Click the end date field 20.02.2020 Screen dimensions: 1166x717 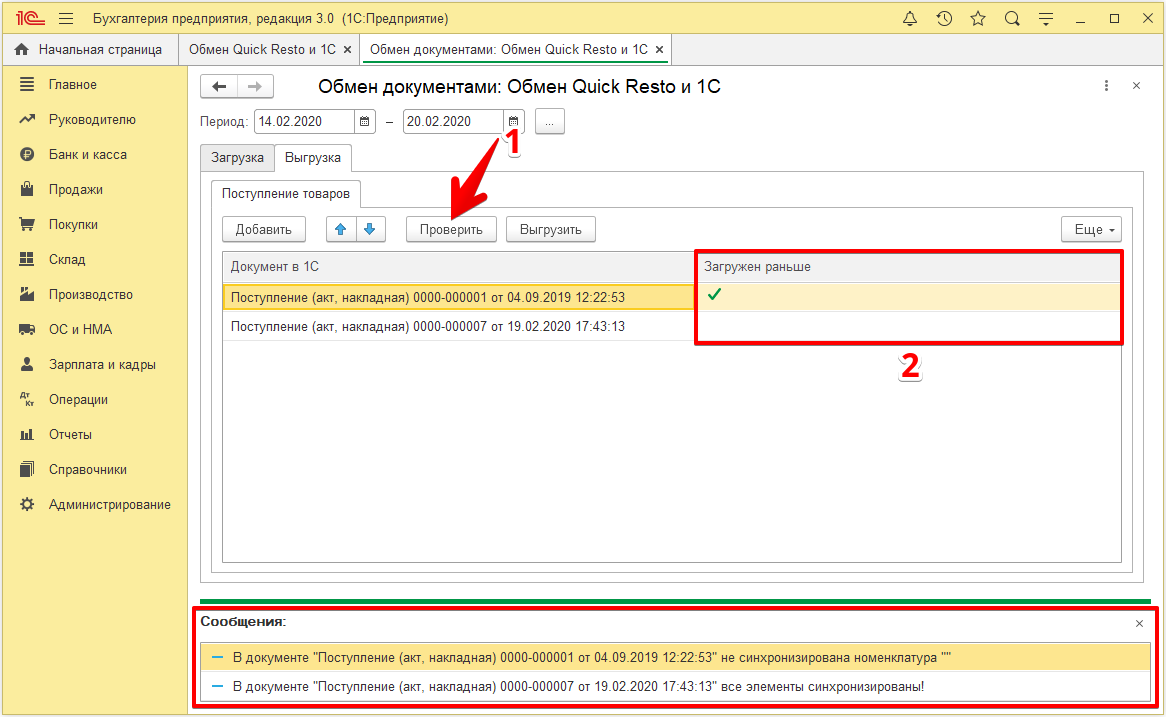tap(452, 121)
